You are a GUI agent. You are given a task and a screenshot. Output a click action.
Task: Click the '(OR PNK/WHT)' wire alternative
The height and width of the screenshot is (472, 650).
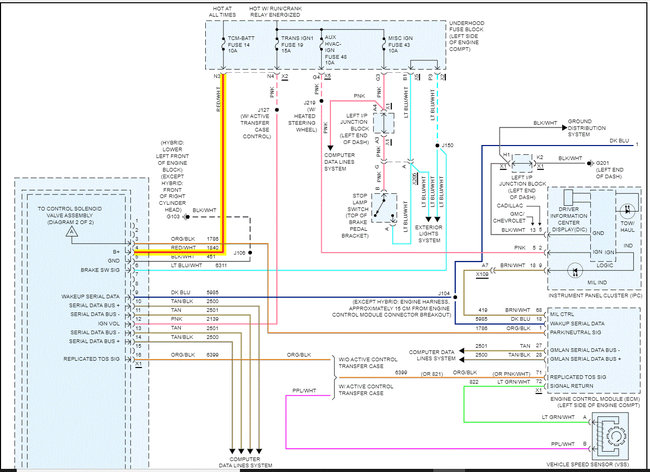tap(511, 374)
